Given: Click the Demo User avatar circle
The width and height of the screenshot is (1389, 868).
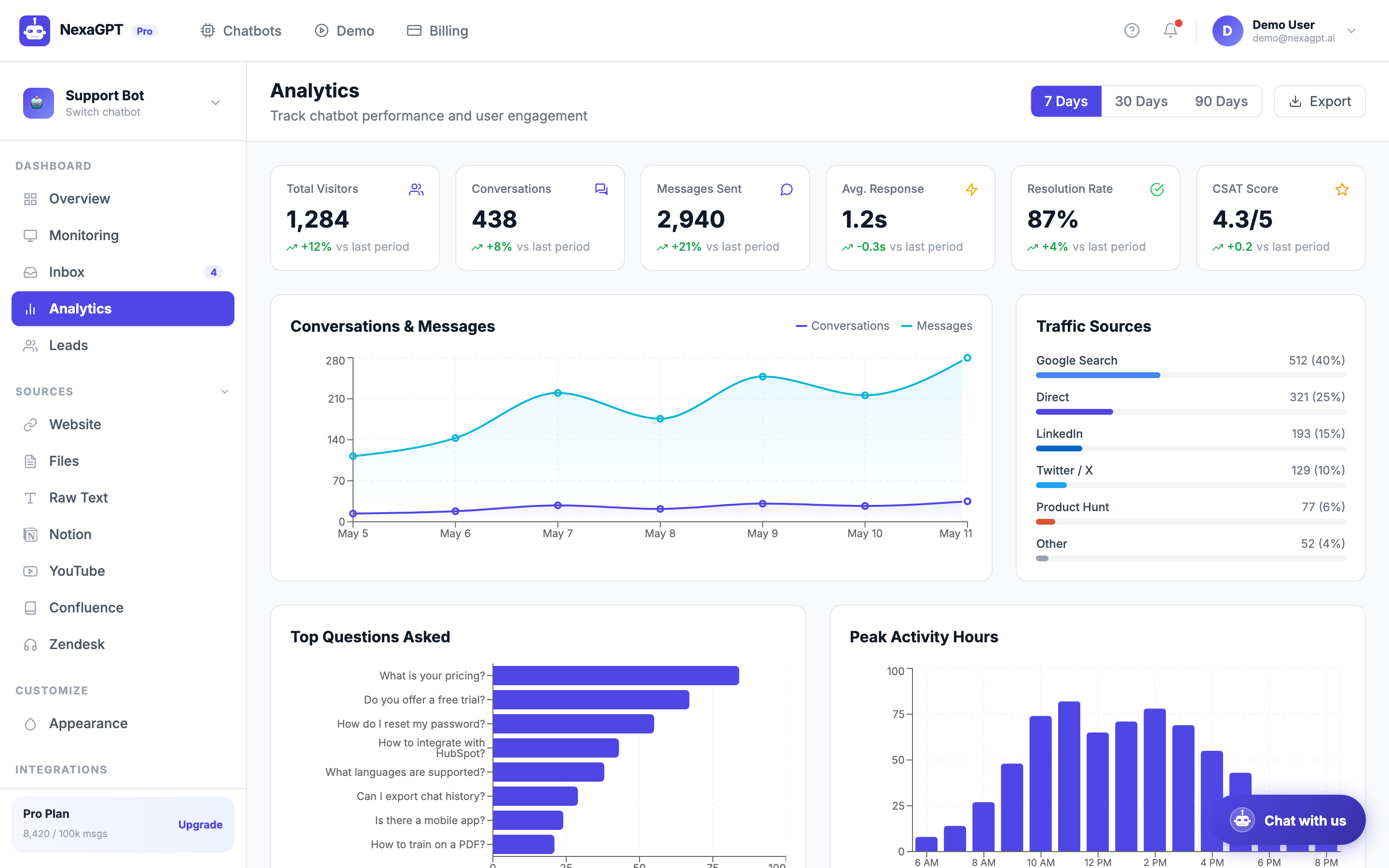Looking at the screenshot, I should tap(1227, 30).
